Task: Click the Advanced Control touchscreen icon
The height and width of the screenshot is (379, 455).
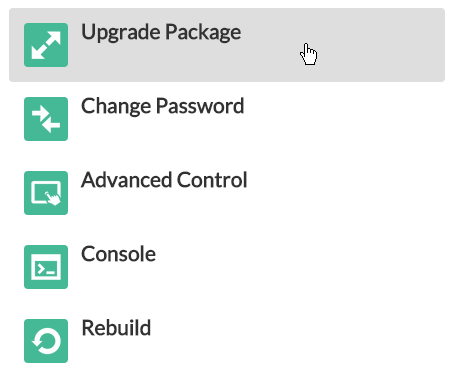Action: (x=46, y=193)
